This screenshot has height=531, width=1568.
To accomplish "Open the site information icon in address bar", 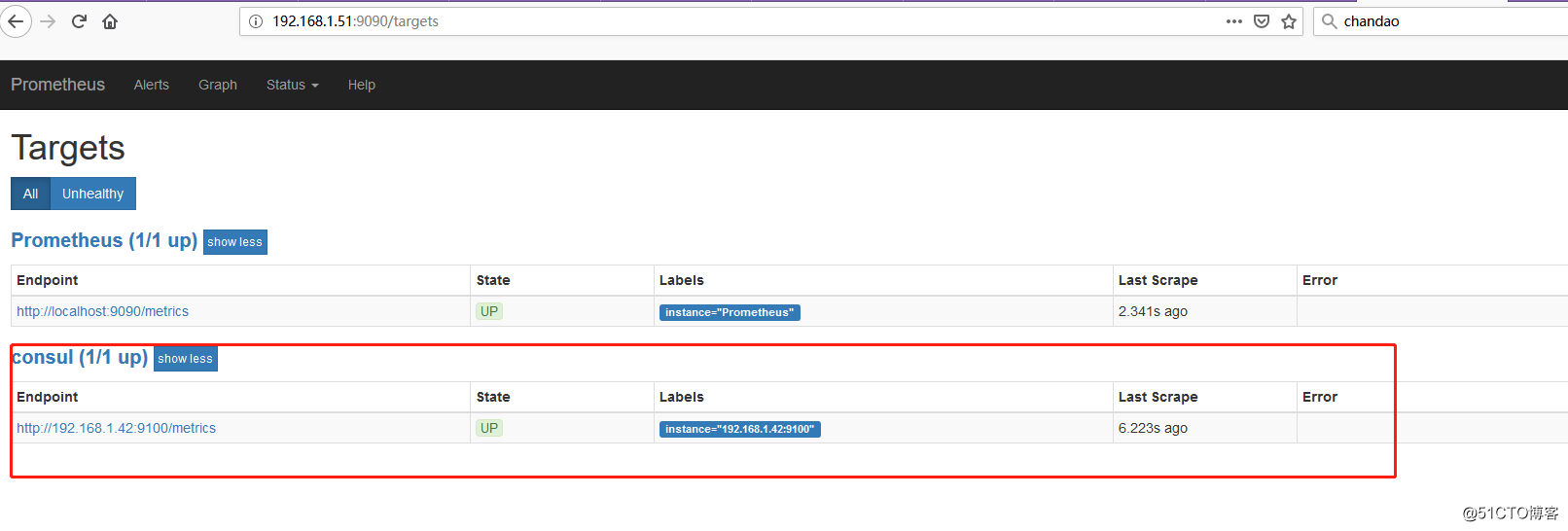I will [x=256, y=21].
